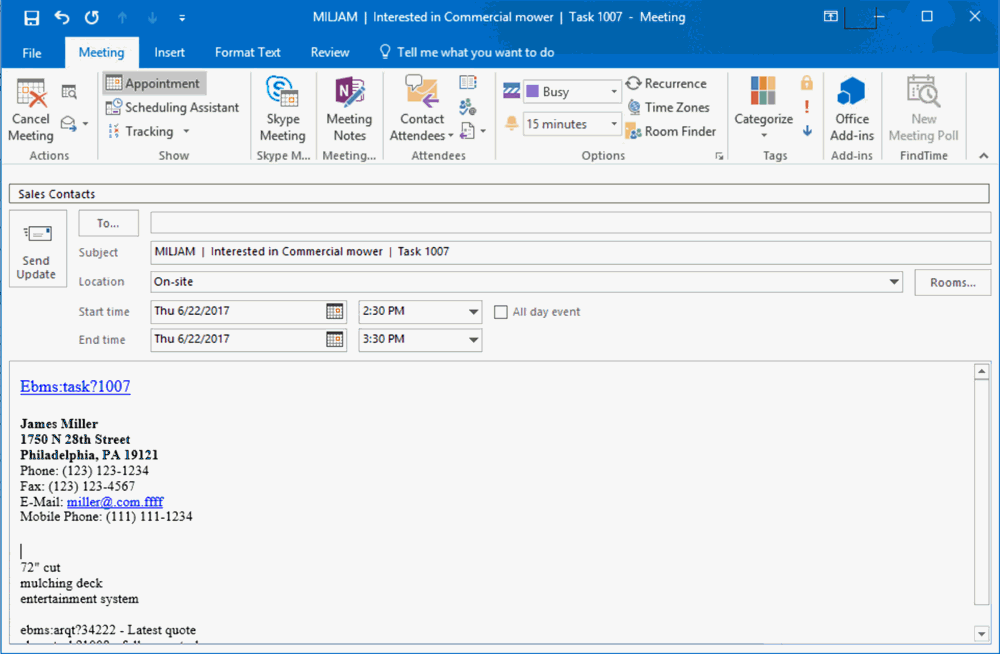
Task: Expand the start time 2:30 PM dropdown
Action: point(473,312)
